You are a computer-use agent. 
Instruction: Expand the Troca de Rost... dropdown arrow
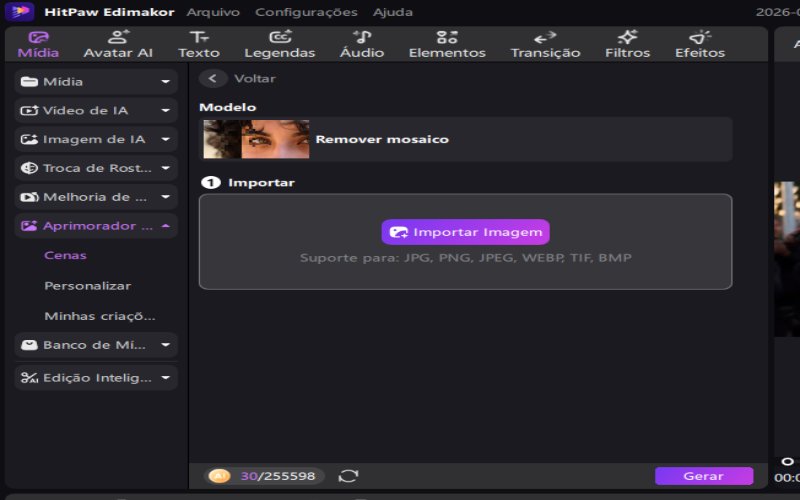coord(165,168)
